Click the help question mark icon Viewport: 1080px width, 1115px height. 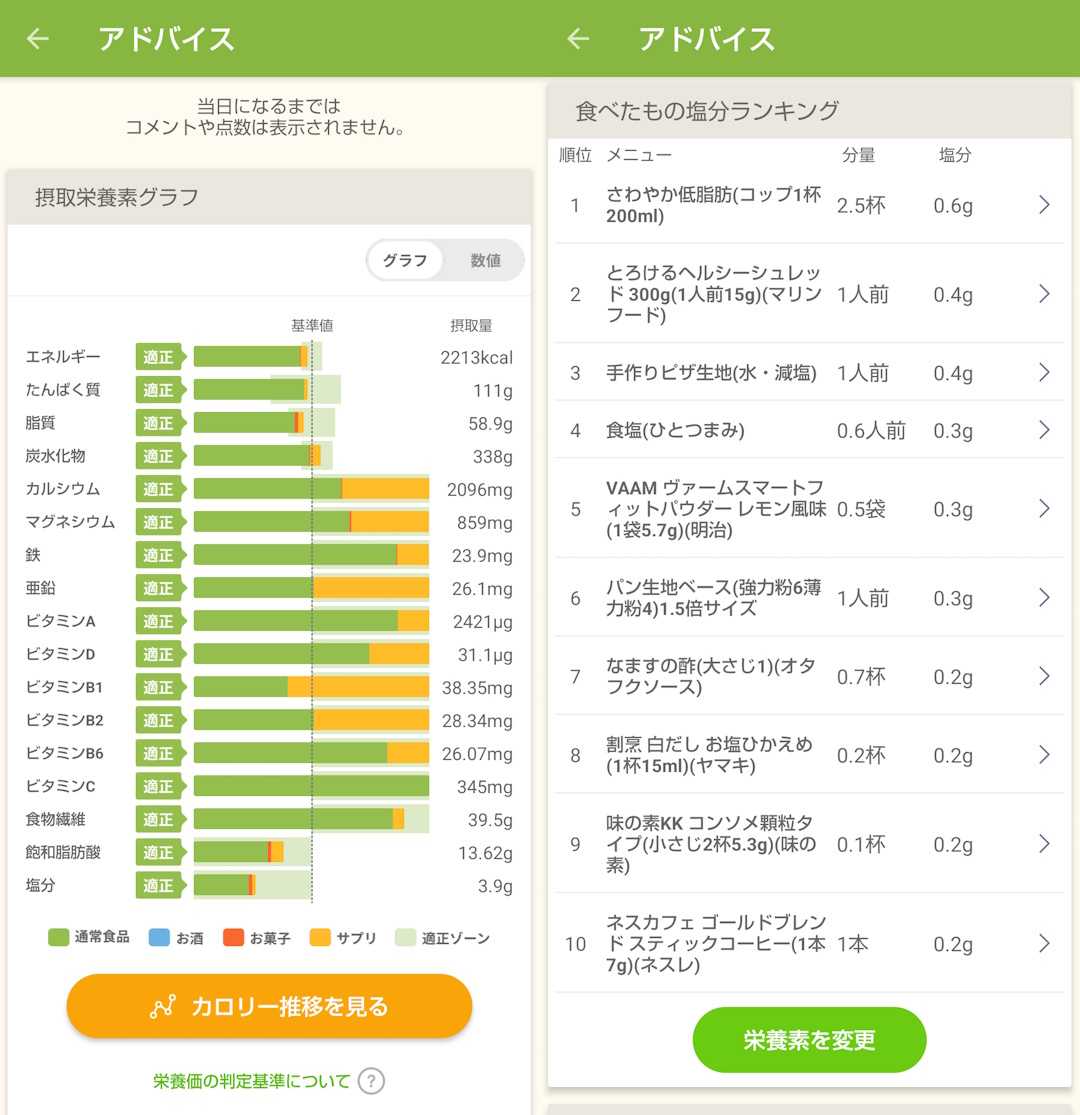click(x=371, y=1081)
